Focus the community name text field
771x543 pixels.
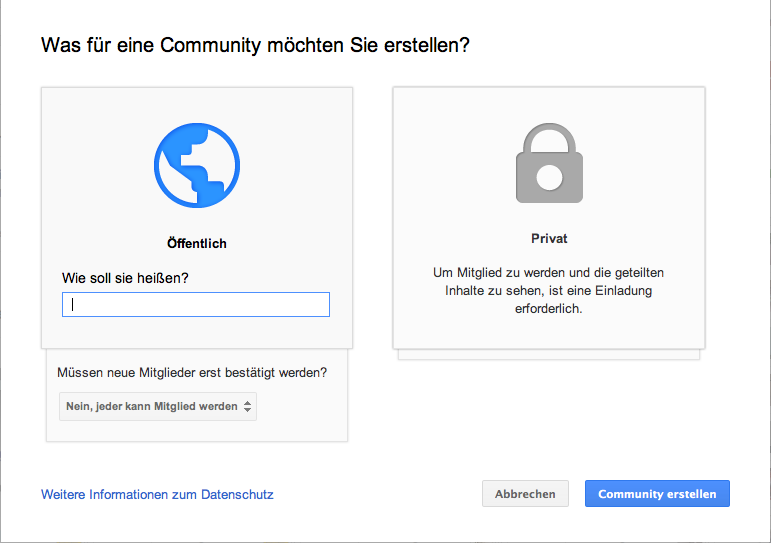(196, 305)
